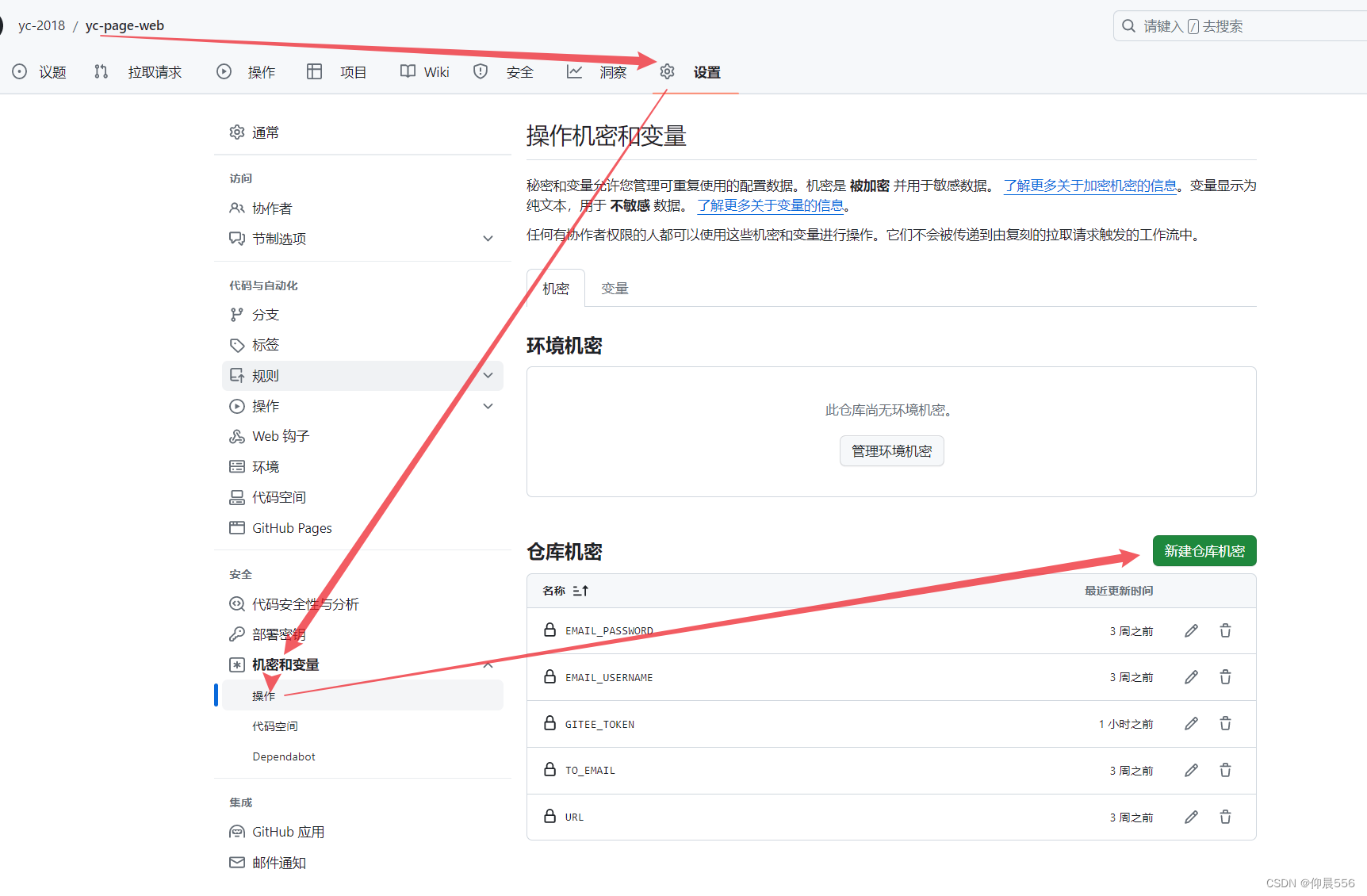The width and height of the screenshot is (1367, 896).
Task: Click the EMAIL_USERNAME secret name
Action: coord(609,678)
